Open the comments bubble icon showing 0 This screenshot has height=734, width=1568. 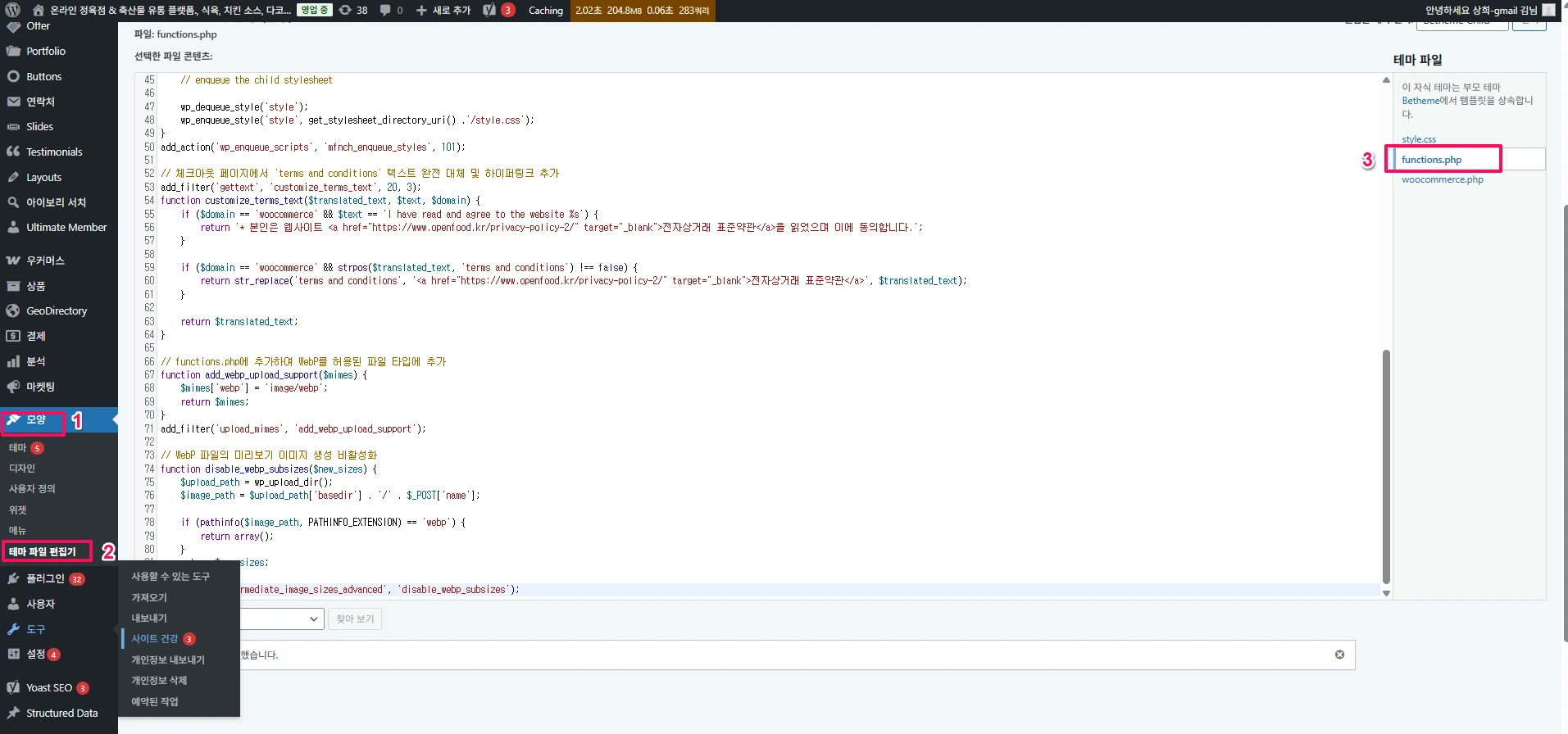391,10
